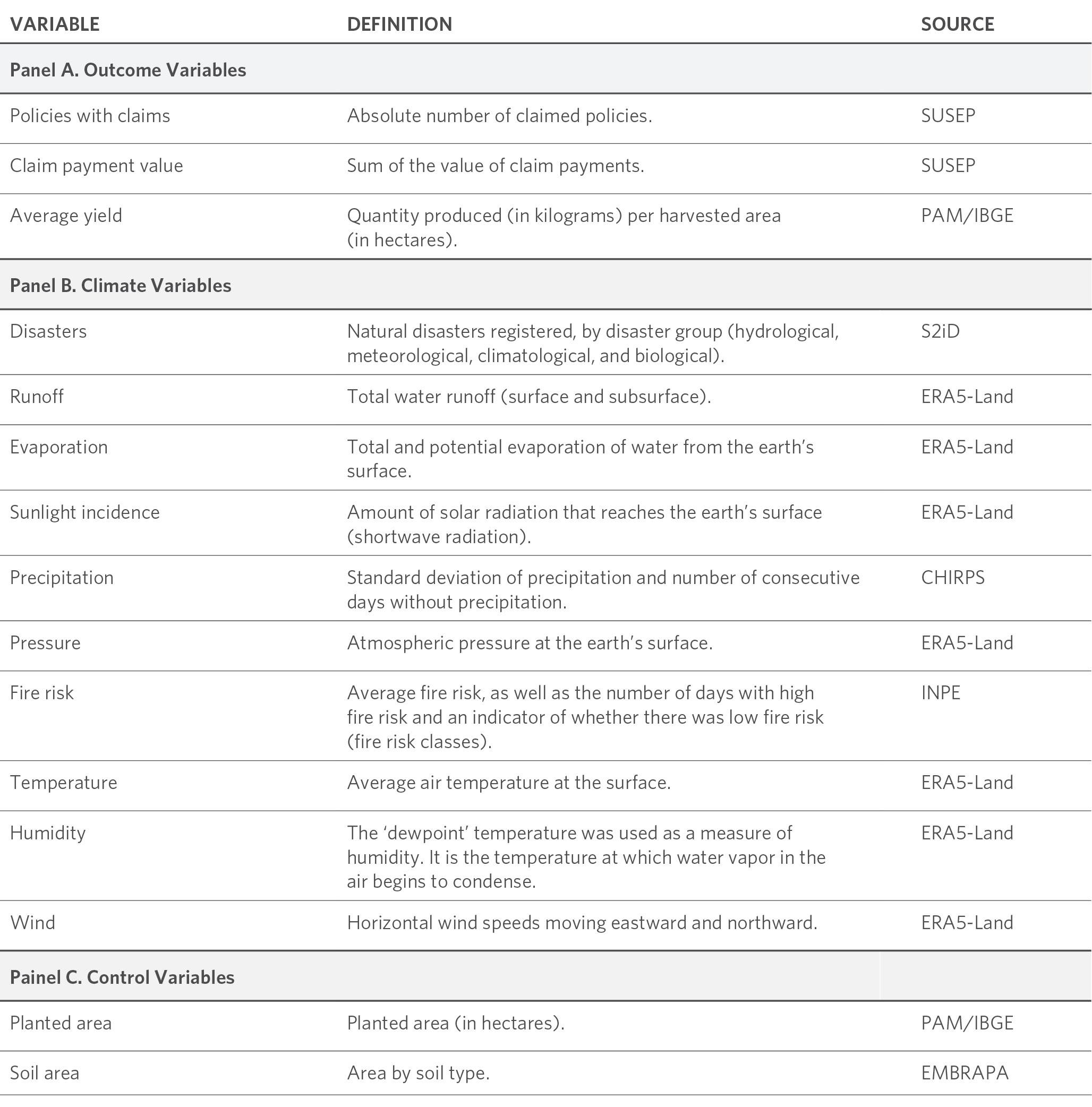Click the Policies with claims variable
The height and width of the screenshot is (1107, 1092).
pyautogui.click(x=90, y=116)
